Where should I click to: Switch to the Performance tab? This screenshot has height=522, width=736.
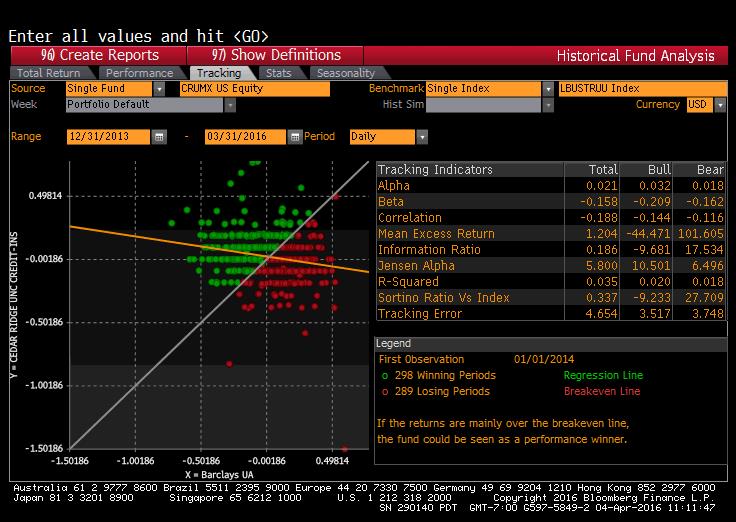139,73
